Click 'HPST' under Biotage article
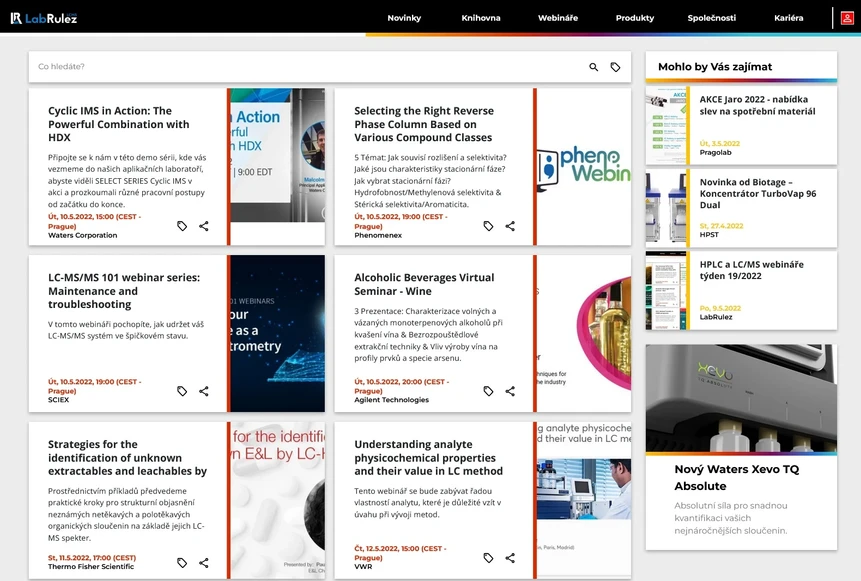Screen dimensions: 861x581 coord(709,234)
